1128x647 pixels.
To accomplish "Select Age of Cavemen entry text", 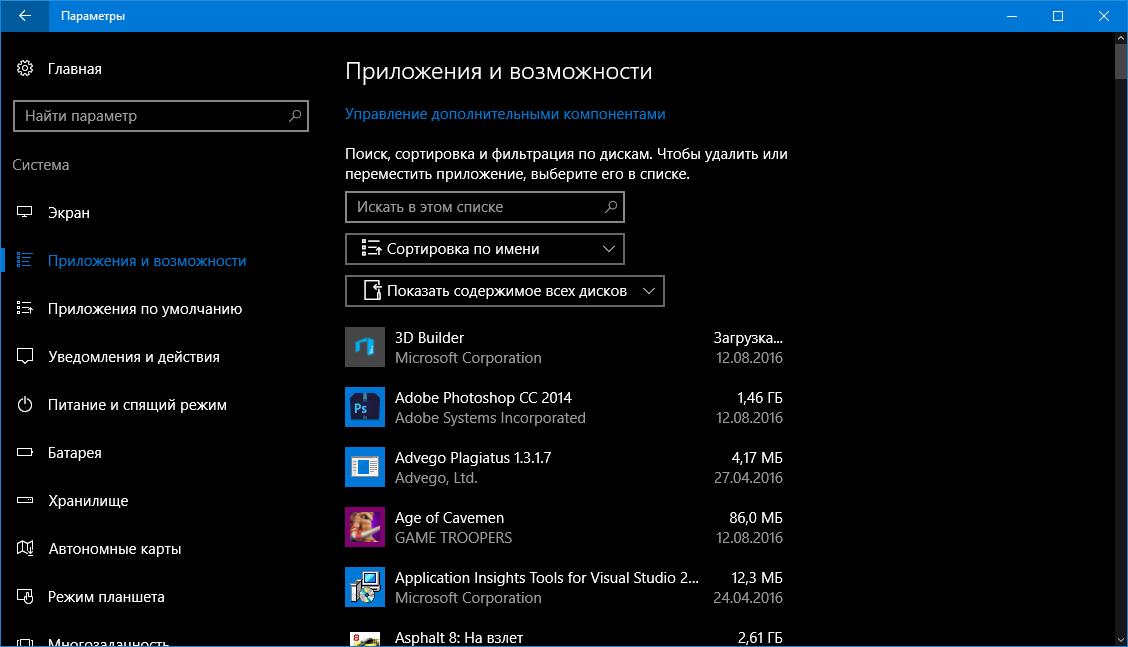I will click(x=450, y=517).
